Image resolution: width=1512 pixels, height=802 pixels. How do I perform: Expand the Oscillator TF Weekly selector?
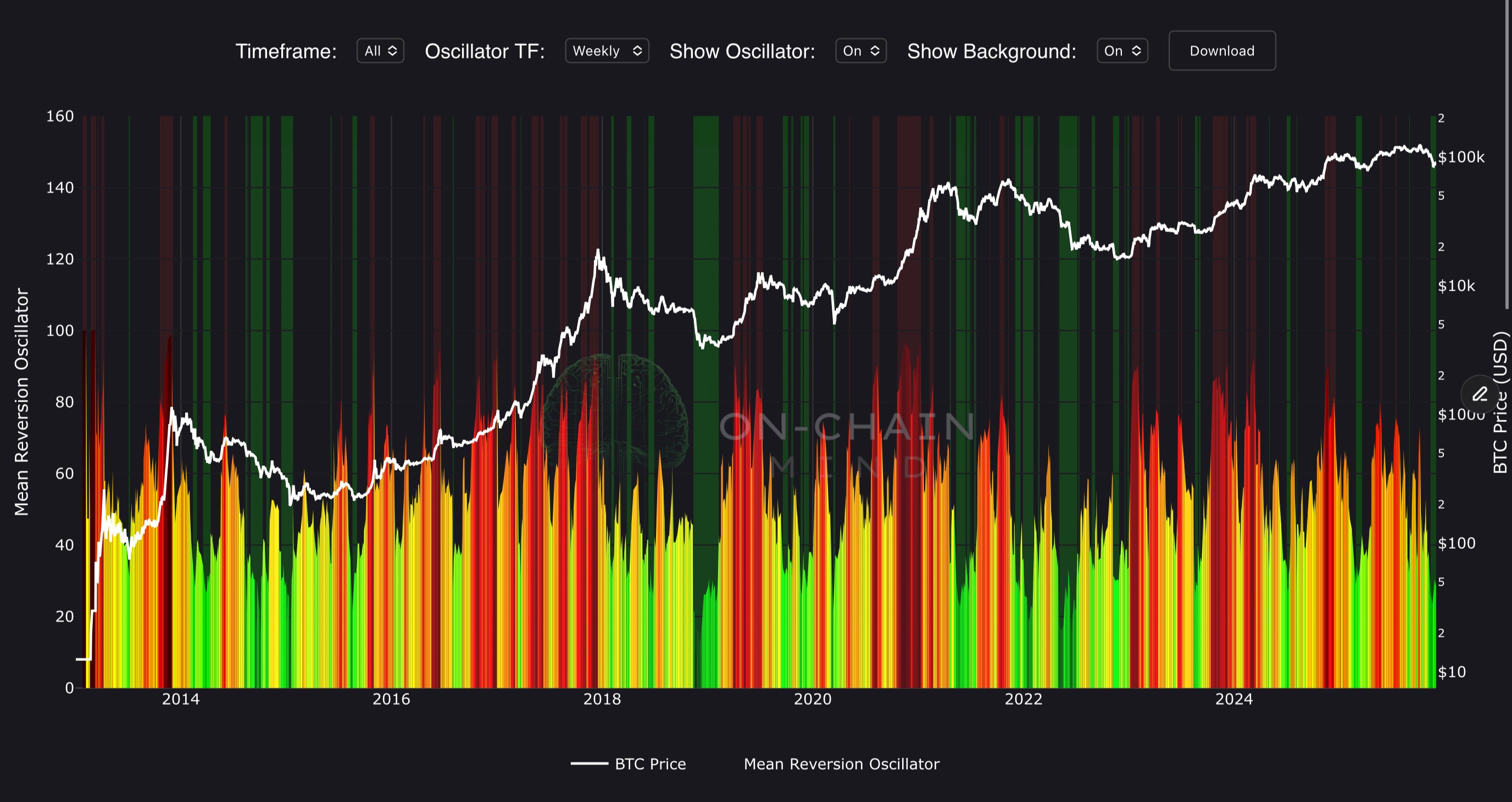point(607,51)
